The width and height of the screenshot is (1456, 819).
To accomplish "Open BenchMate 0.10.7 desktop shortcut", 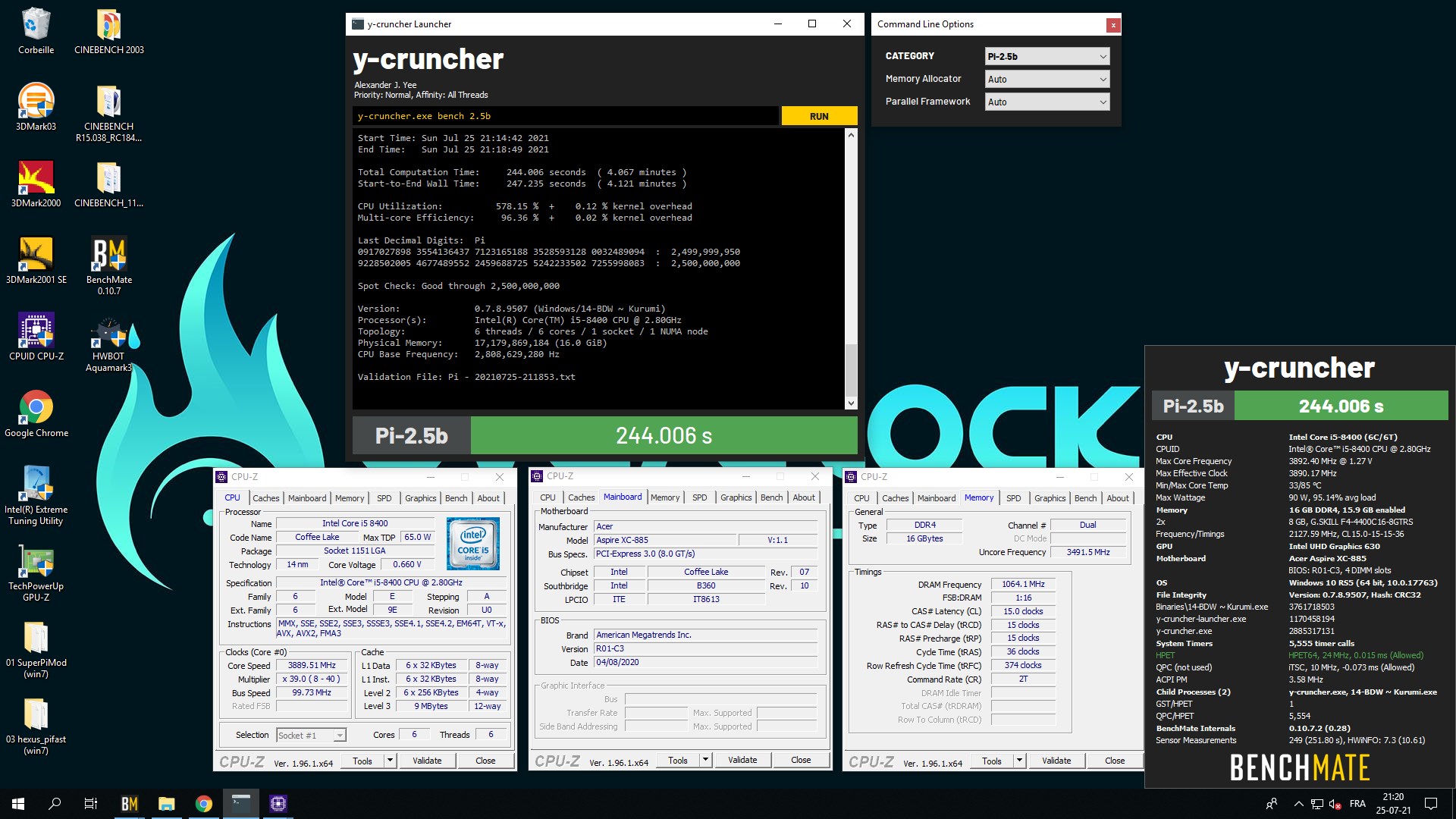I will (108, 265).
